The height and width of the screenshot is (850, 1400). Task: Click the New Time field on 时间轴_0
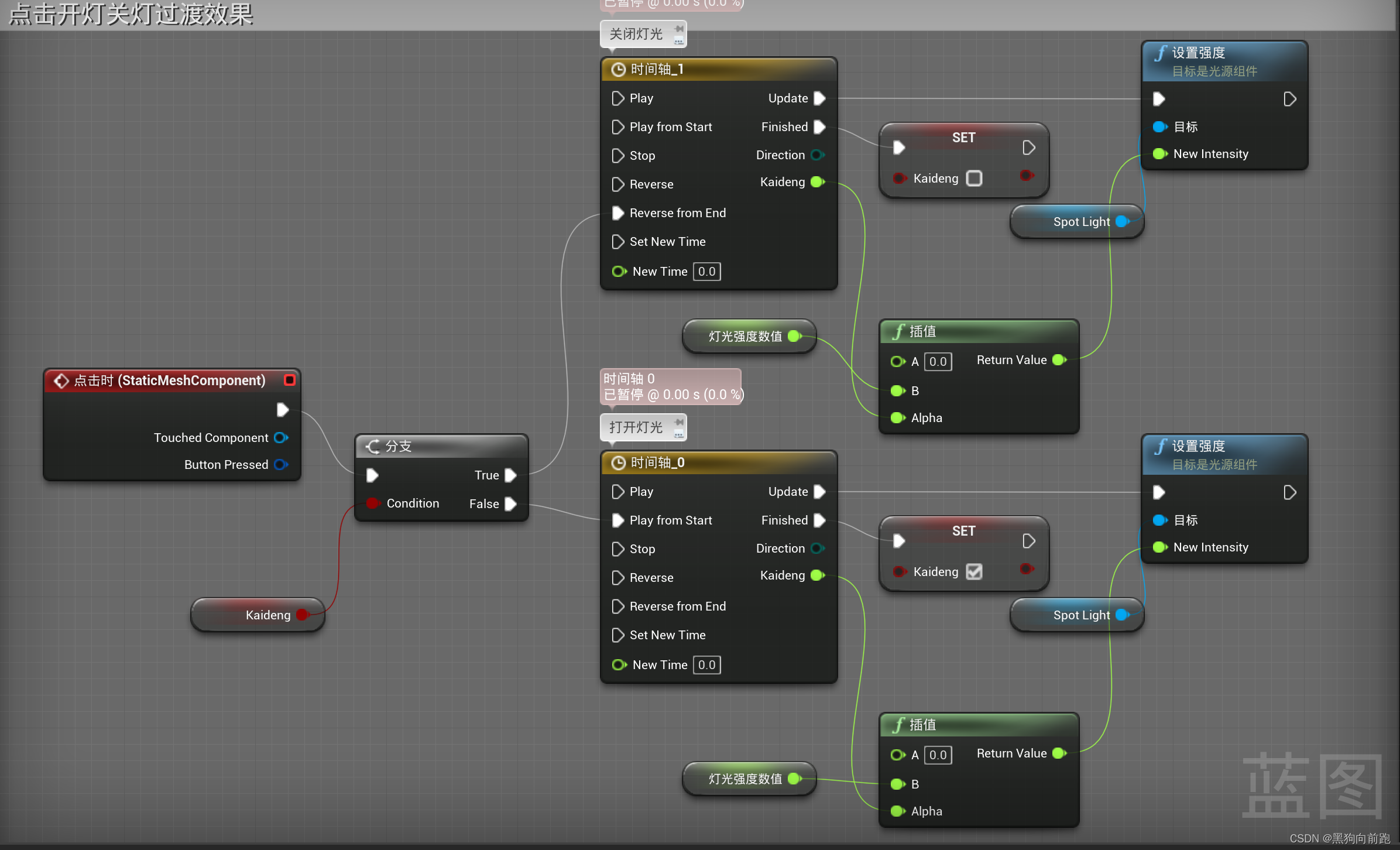coord(706,665)
